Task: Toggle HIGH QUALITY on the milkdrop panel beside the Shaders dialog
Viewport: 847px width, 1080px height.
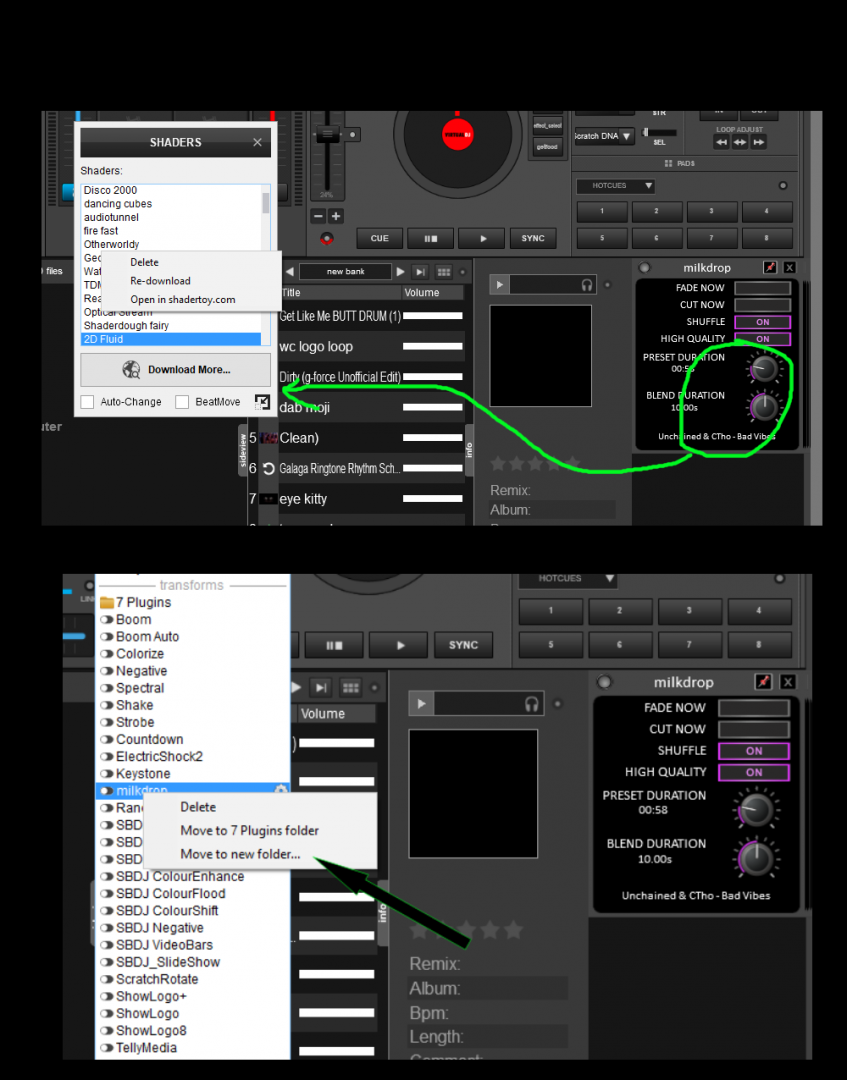Action: tap(763, 339)
